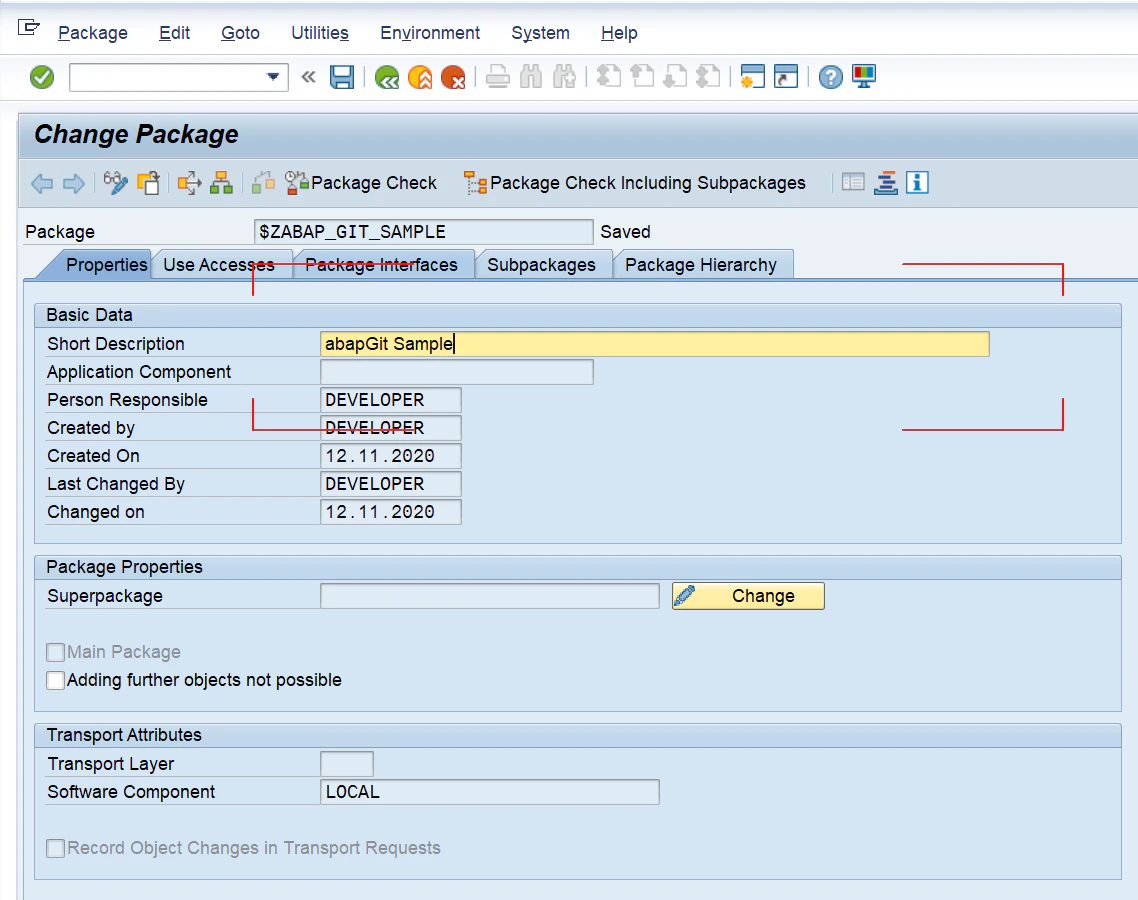This screenshot has height=900, width=1138.
Task: Open the Environment menu
Action: point(430,33)
